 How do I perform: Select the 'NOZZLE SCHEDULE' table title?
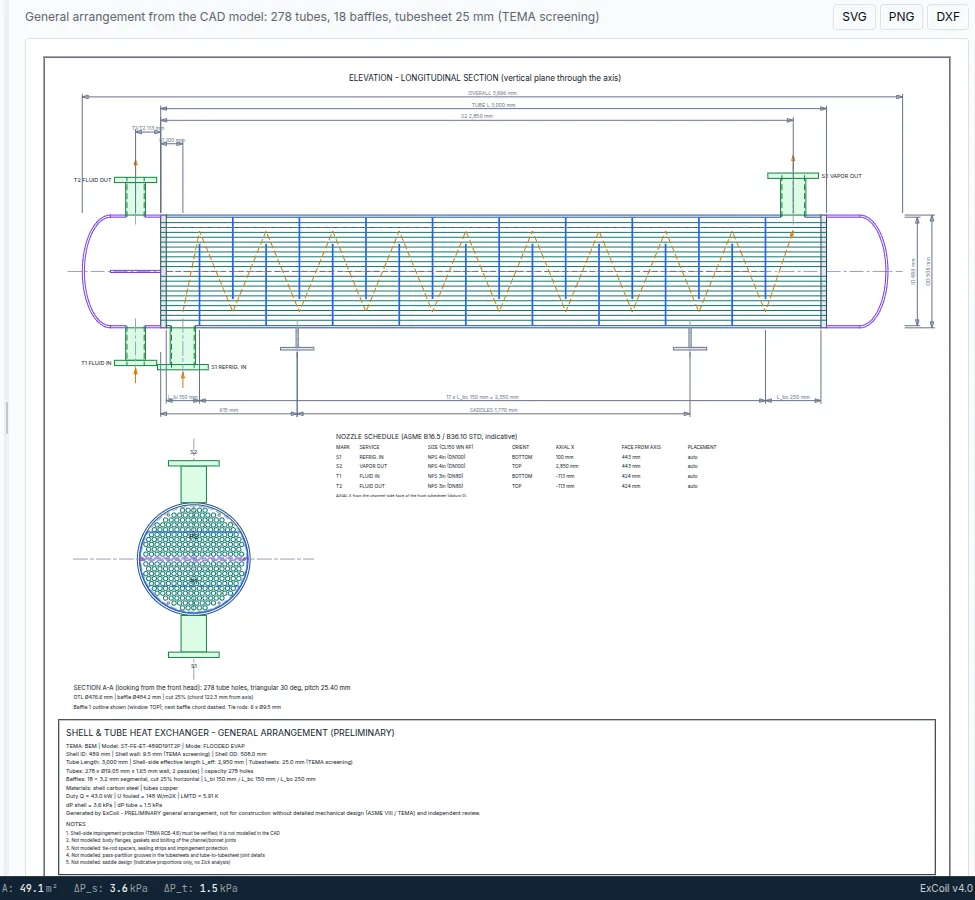(x=427, y=437)
